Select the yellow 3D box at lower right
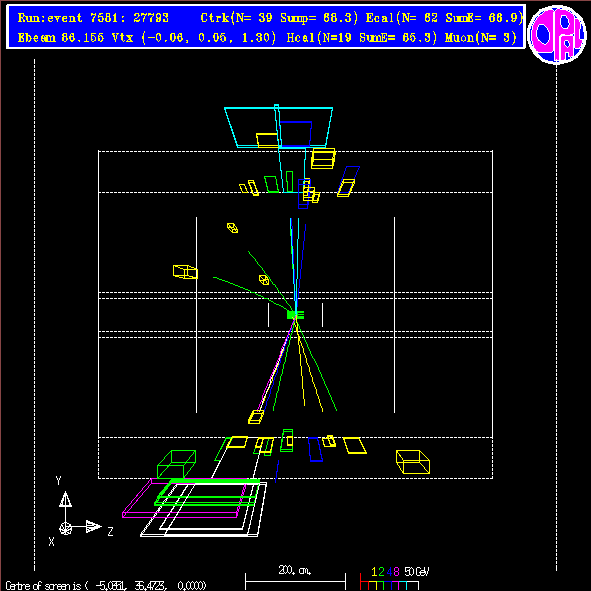This screenshot has height=591, width=591. pyautogui.click(x=413, y=462)
